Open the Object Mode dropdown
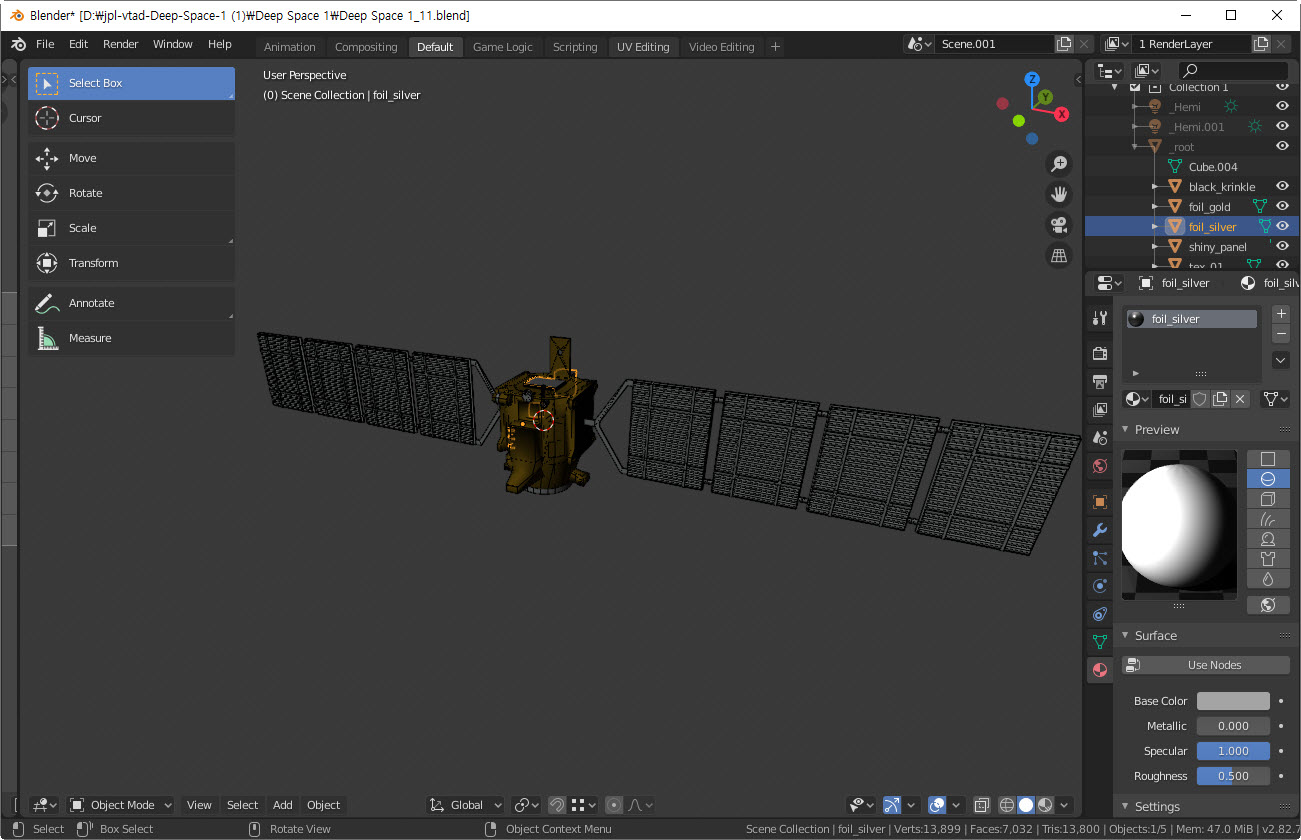The image size is (1301, 840). click(121, 805)
